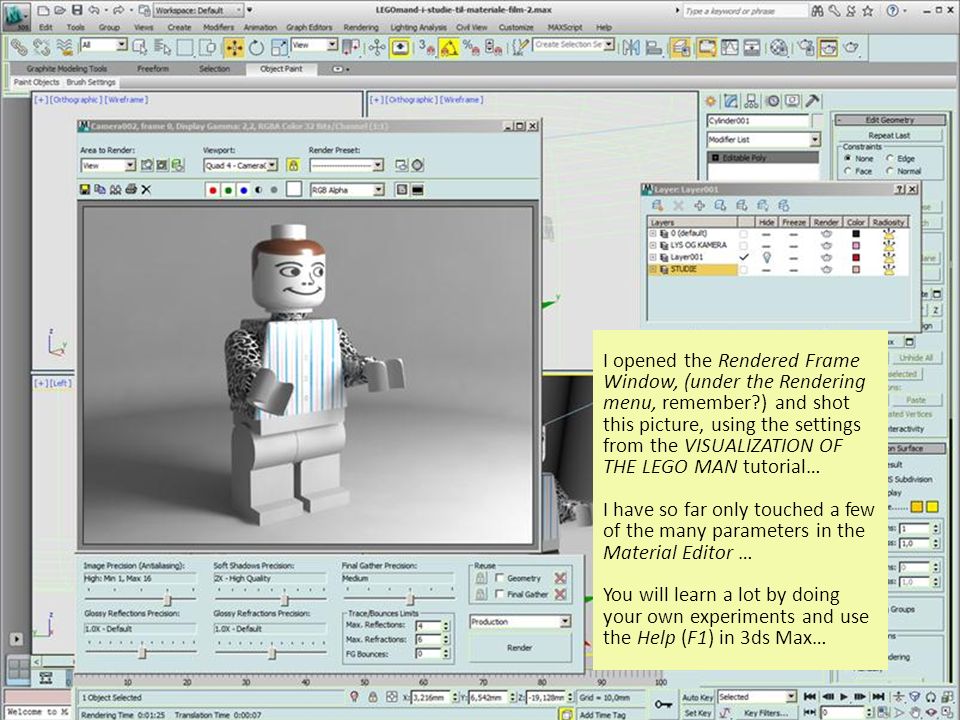Open the Modify command panel tab
Screen dimensions: 960x720
coord(731,102)
